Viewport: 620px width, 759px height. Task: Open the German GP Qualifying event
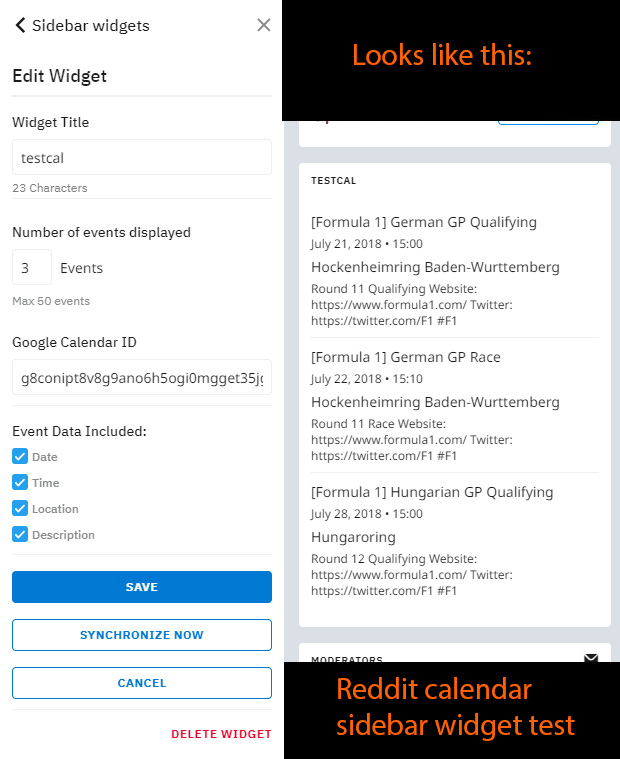point(424,222)
